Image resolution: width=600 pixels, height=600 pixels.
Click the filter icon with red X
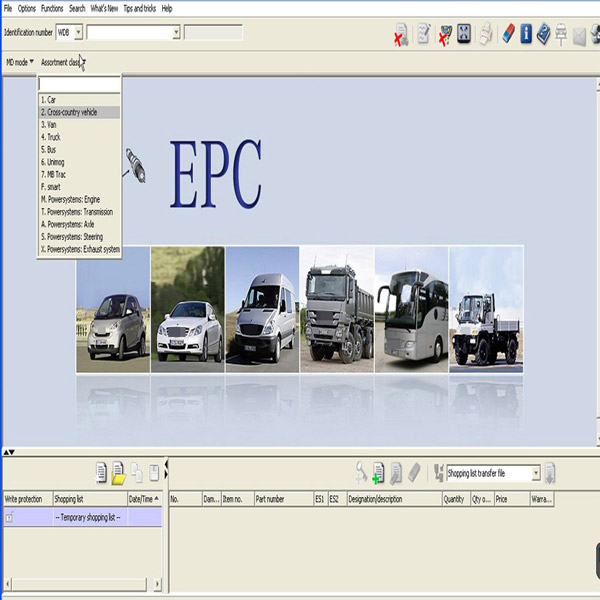click(445, 35)
